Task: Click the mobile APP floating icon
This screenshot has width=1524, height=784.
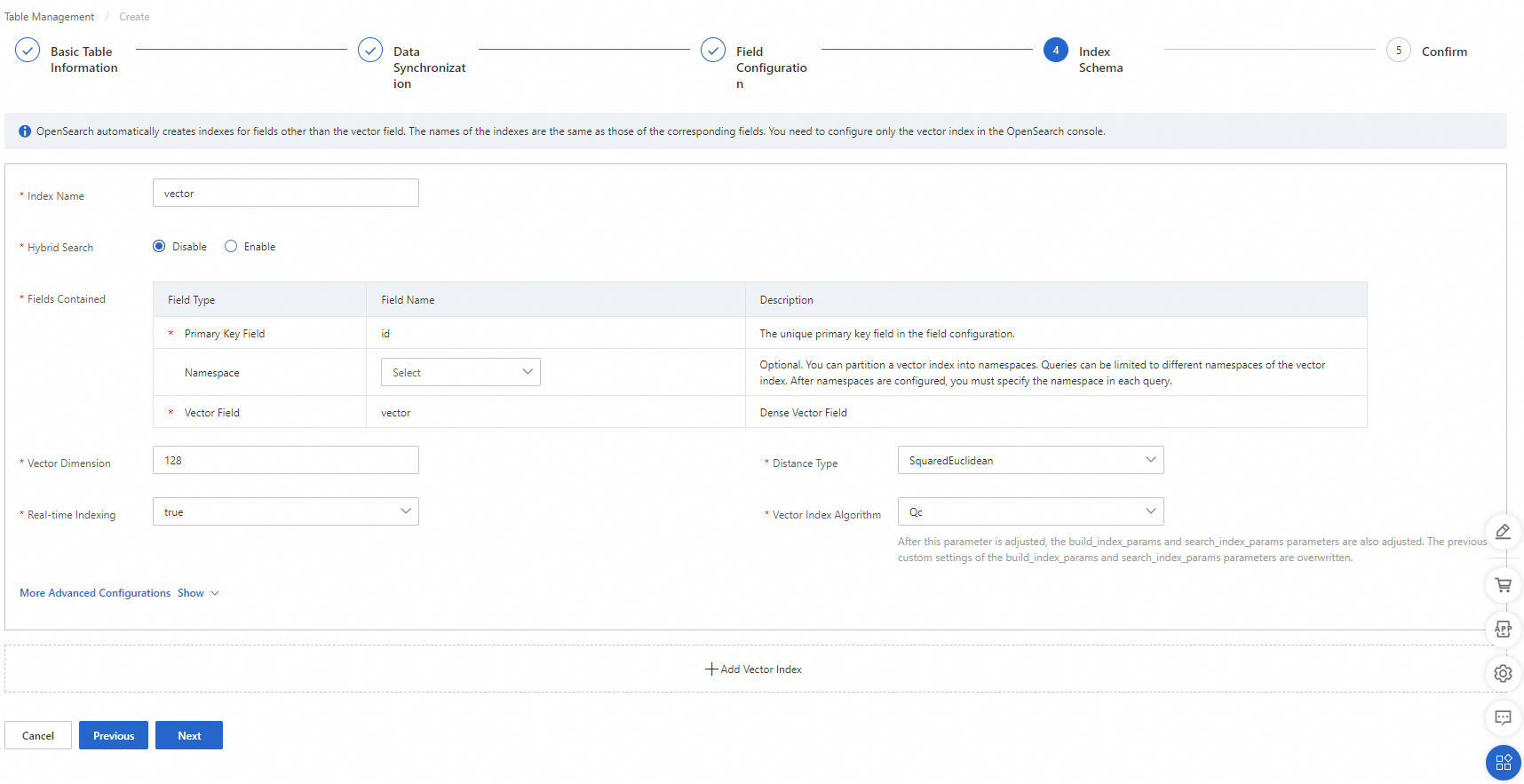Action: [1503, 630]
